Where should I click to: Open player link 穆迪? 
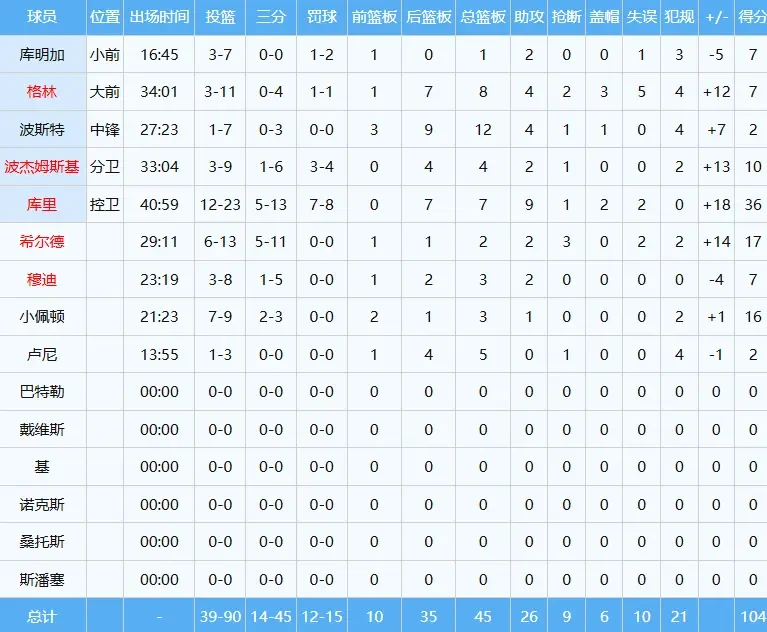pyautogui.click(x=42, y=280)
